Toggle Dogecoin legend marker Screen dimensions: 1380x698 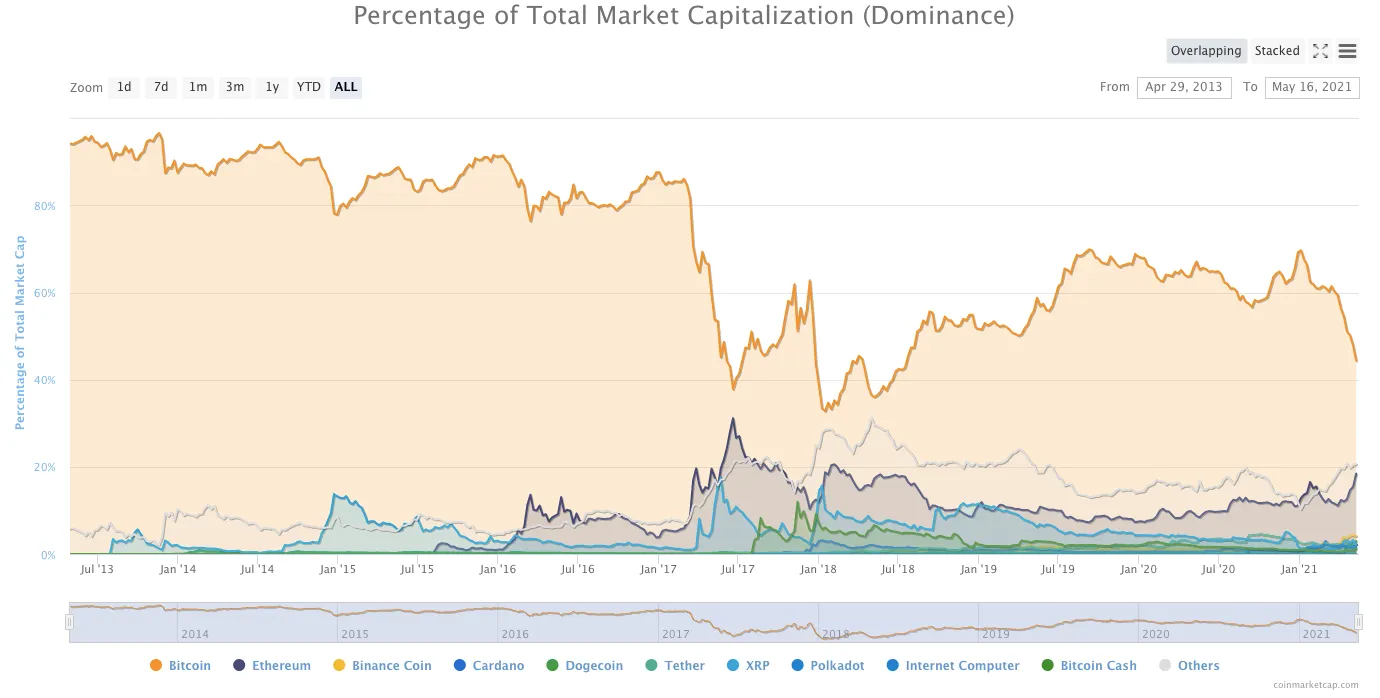pos(553,666)
